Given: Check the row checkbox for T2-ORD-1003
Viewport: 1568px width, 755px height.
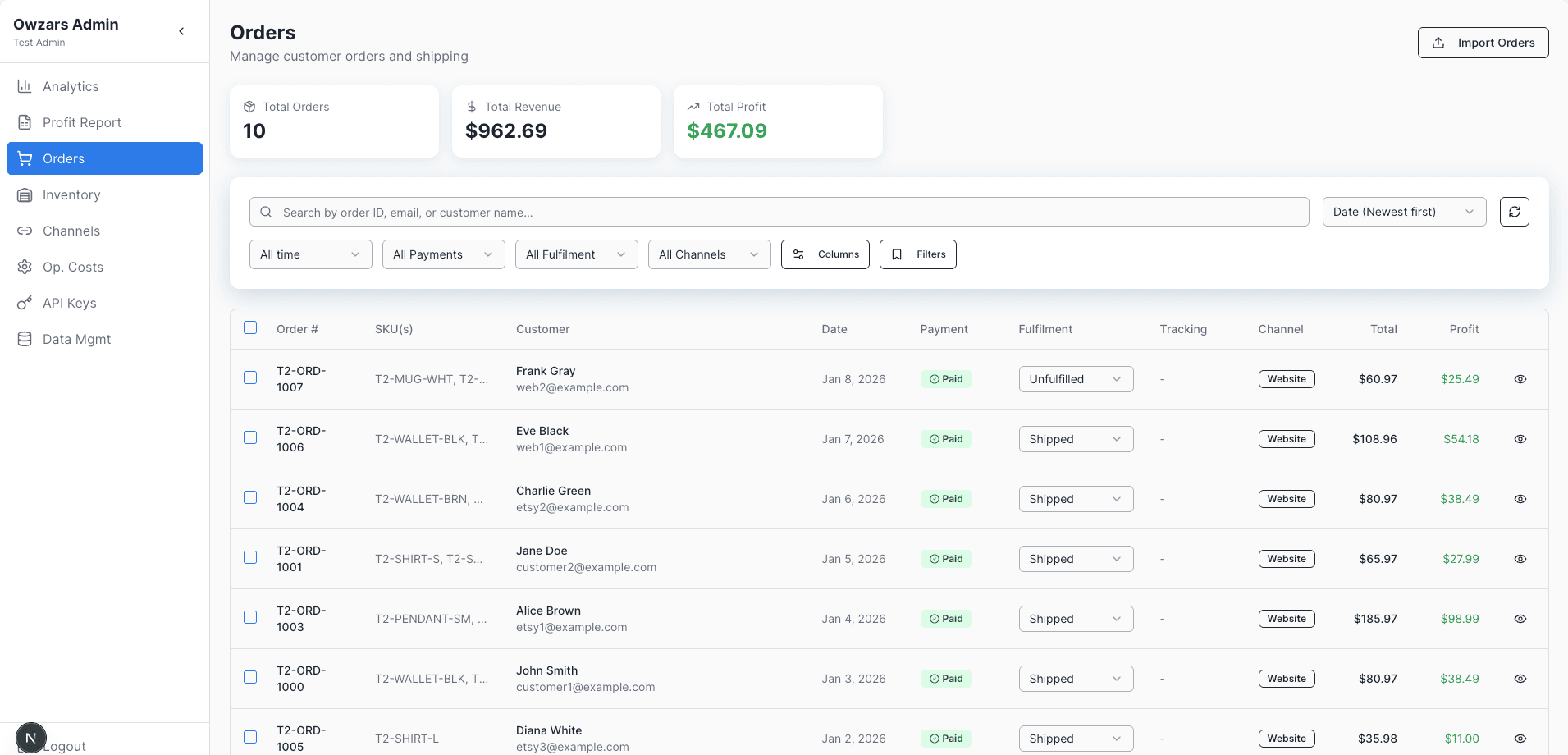Looking at the screenshot, I should point(250,617).
